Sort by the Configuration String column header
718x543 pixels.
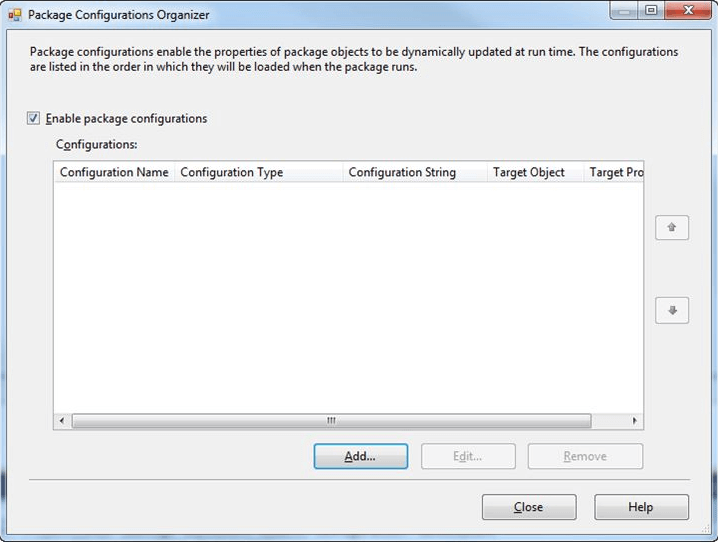(415, 173)
